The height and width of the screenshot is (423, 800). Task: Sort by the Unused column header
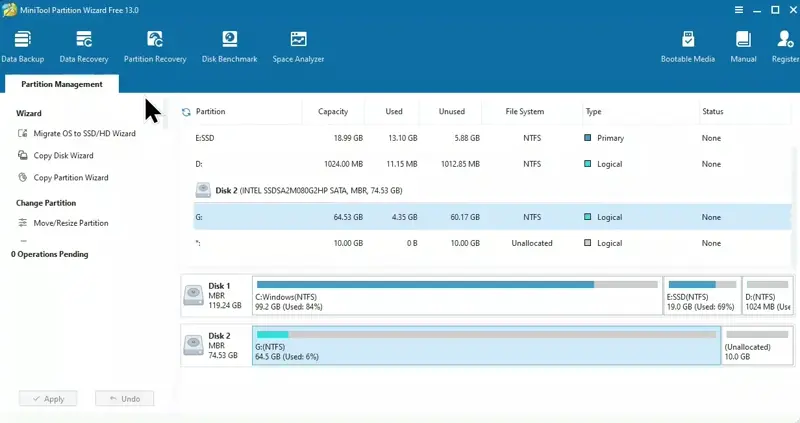pyautogui.click(x=452, y=111)
